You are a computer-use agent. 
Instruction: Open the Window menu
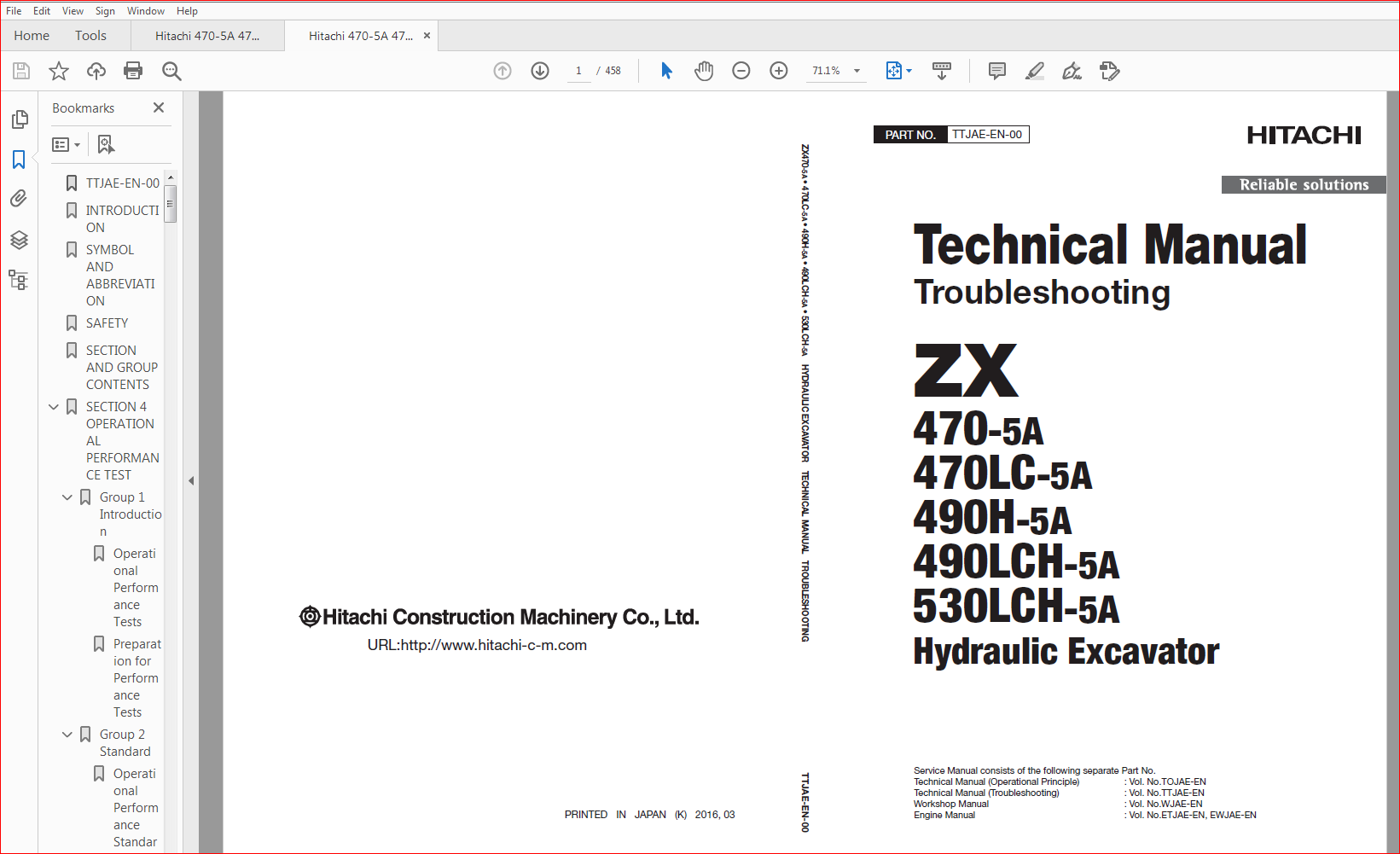click(x=146, y=11)
